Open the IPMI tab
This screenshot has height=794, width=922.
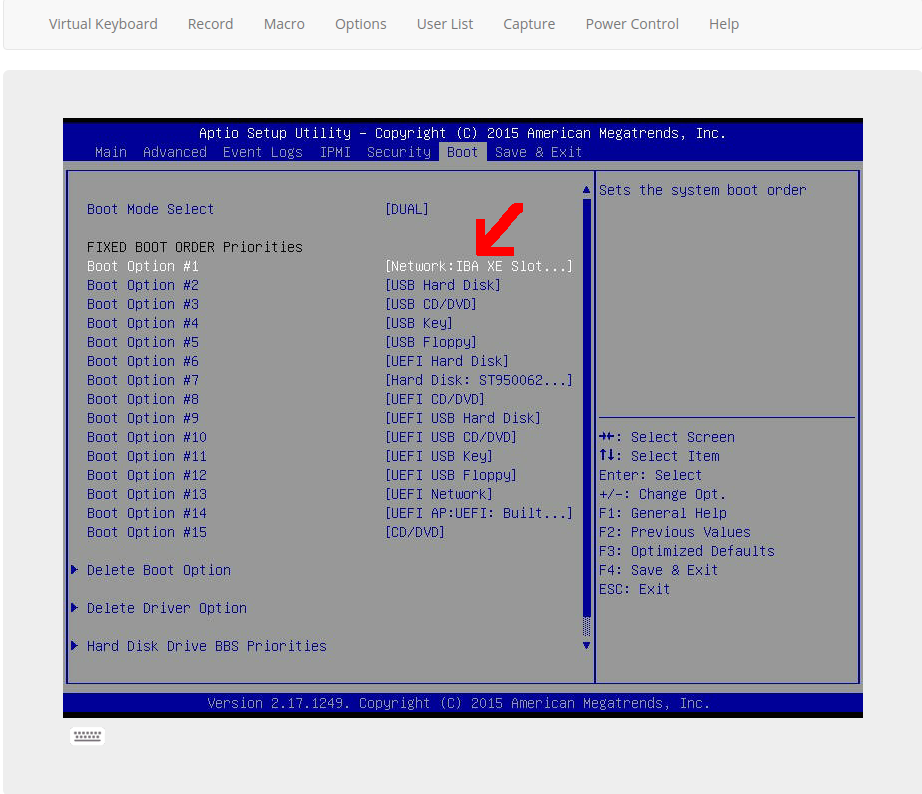tap(335, 152)
